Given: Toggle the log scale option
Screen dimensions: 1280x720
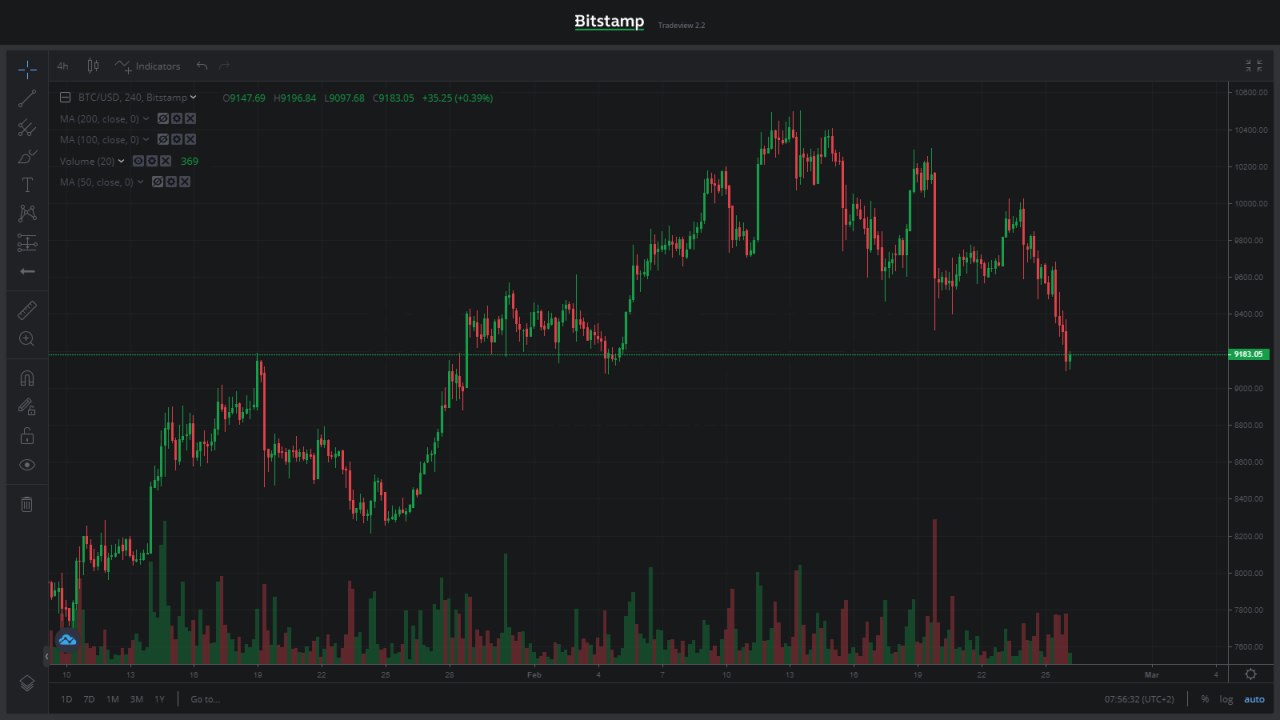Looking at the screenshot, I should click(1226, 699).
